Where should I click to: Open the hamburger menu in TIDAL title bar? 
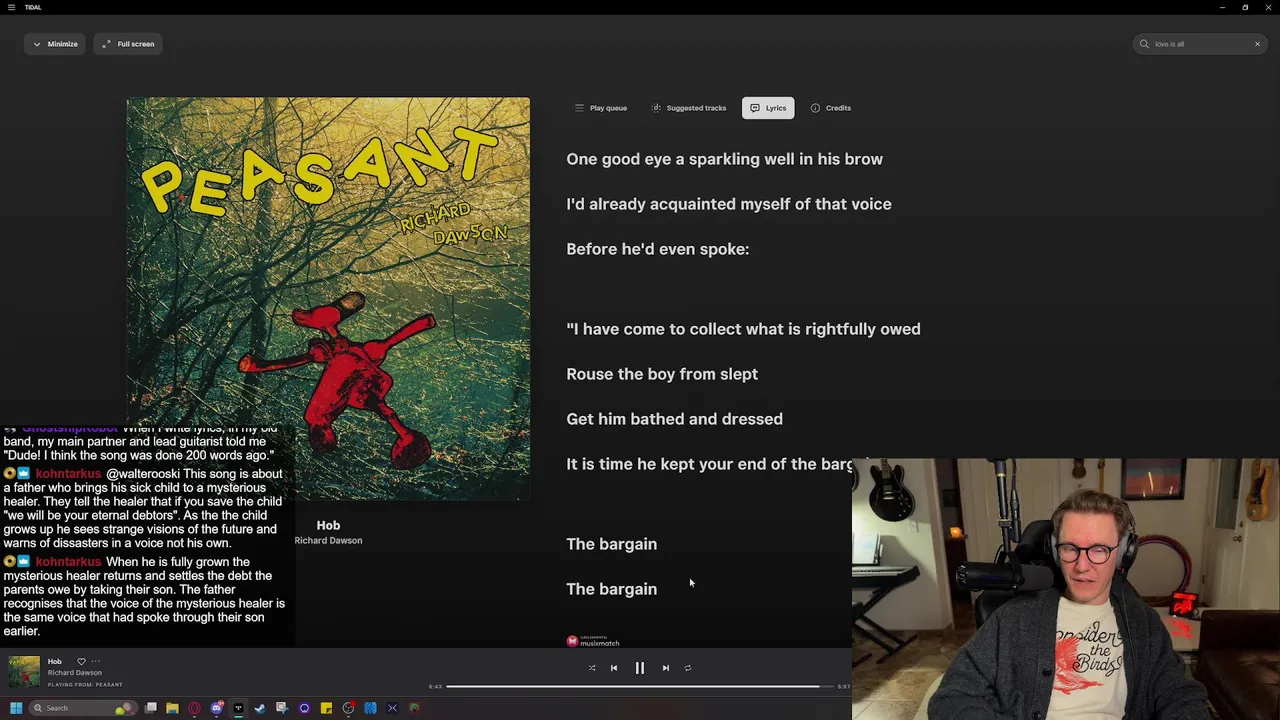point(12,7)
